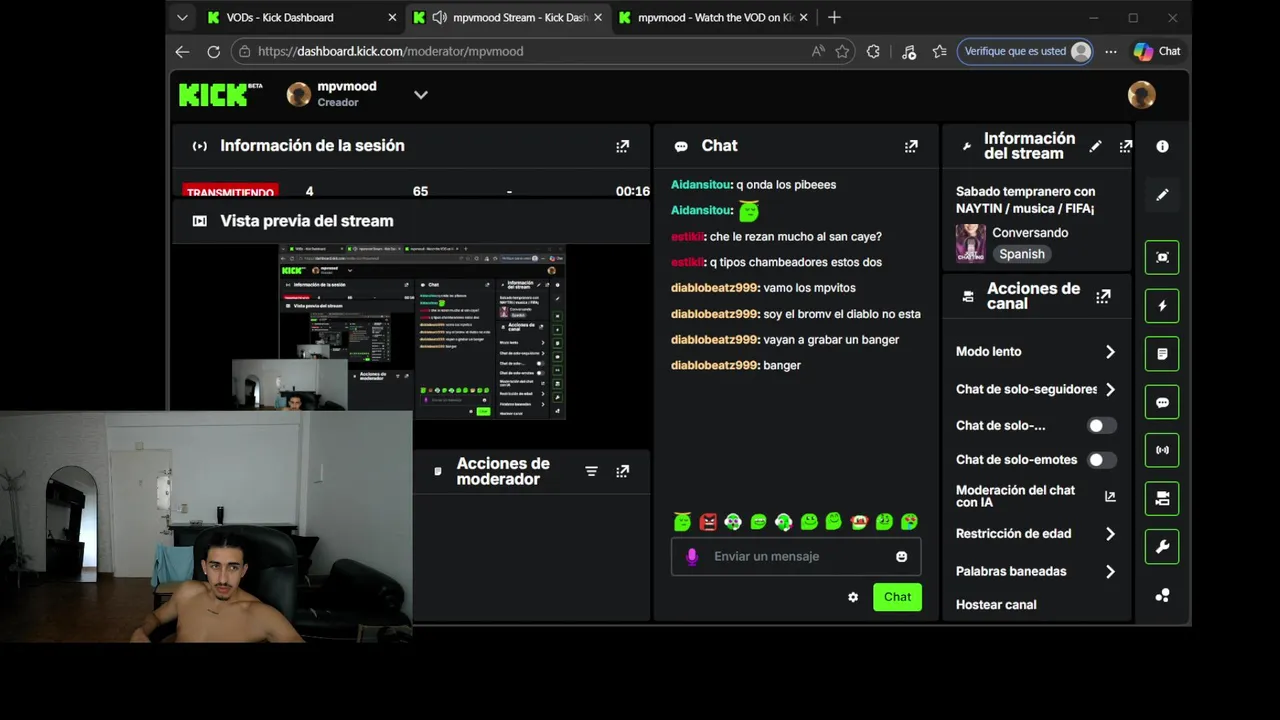The width and height of the screenshot is (1280, 720).
Task: Open browser settings three-dots menu
Action: tap(1111, 51)
